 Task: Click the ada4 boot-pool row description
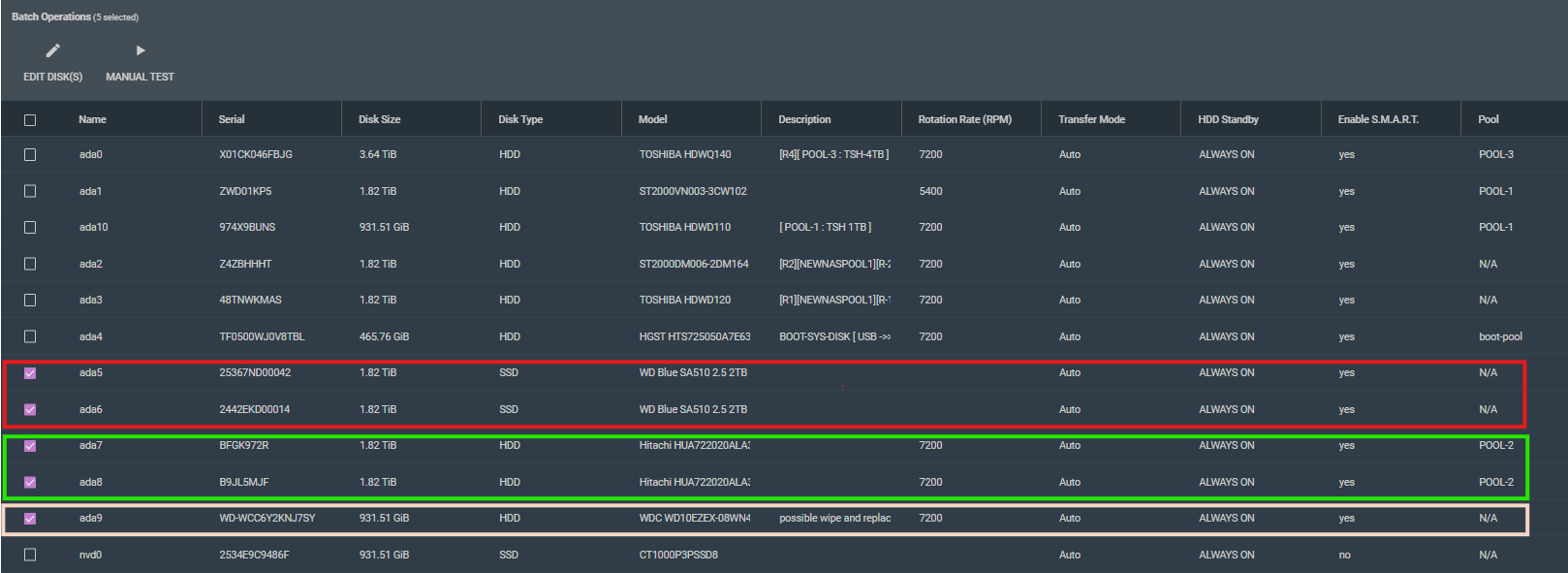834,337
